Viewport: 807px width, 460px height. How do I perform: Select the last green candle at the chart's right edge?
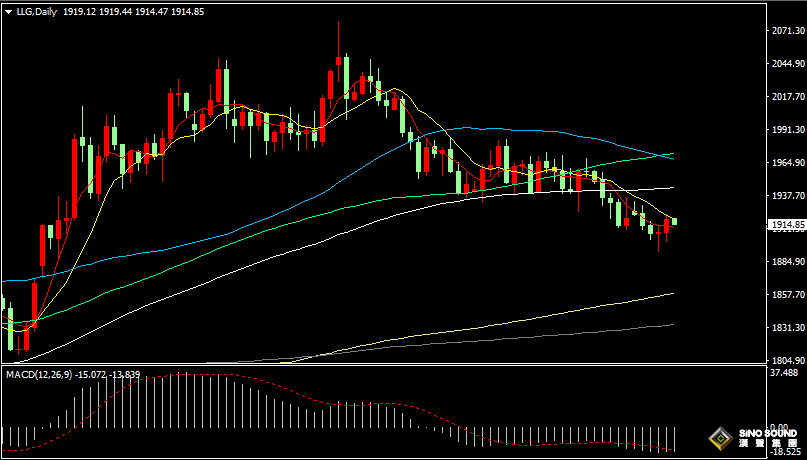(675, 221)
